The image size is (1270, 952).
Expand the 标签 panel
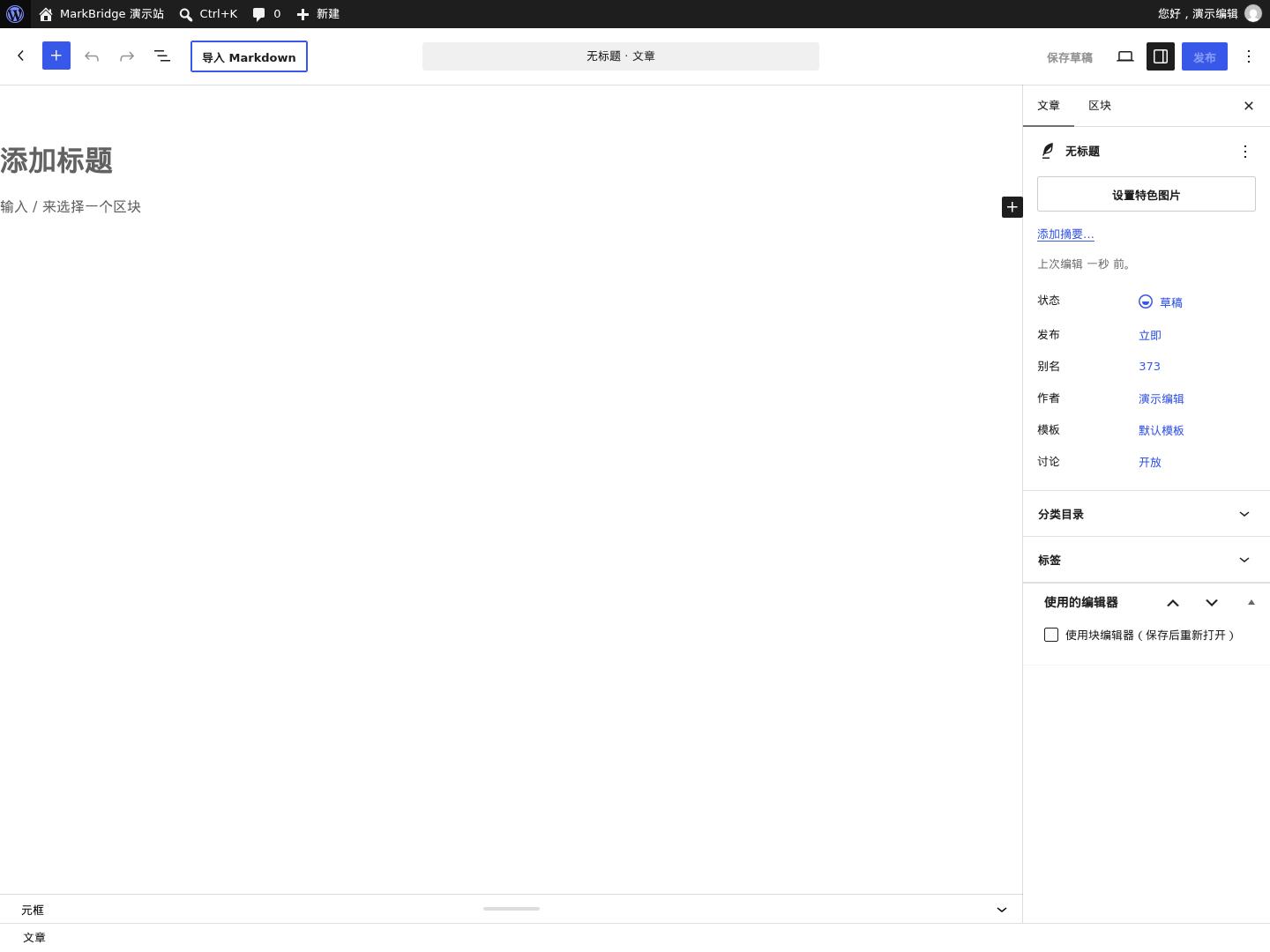tap(1147, 560)
